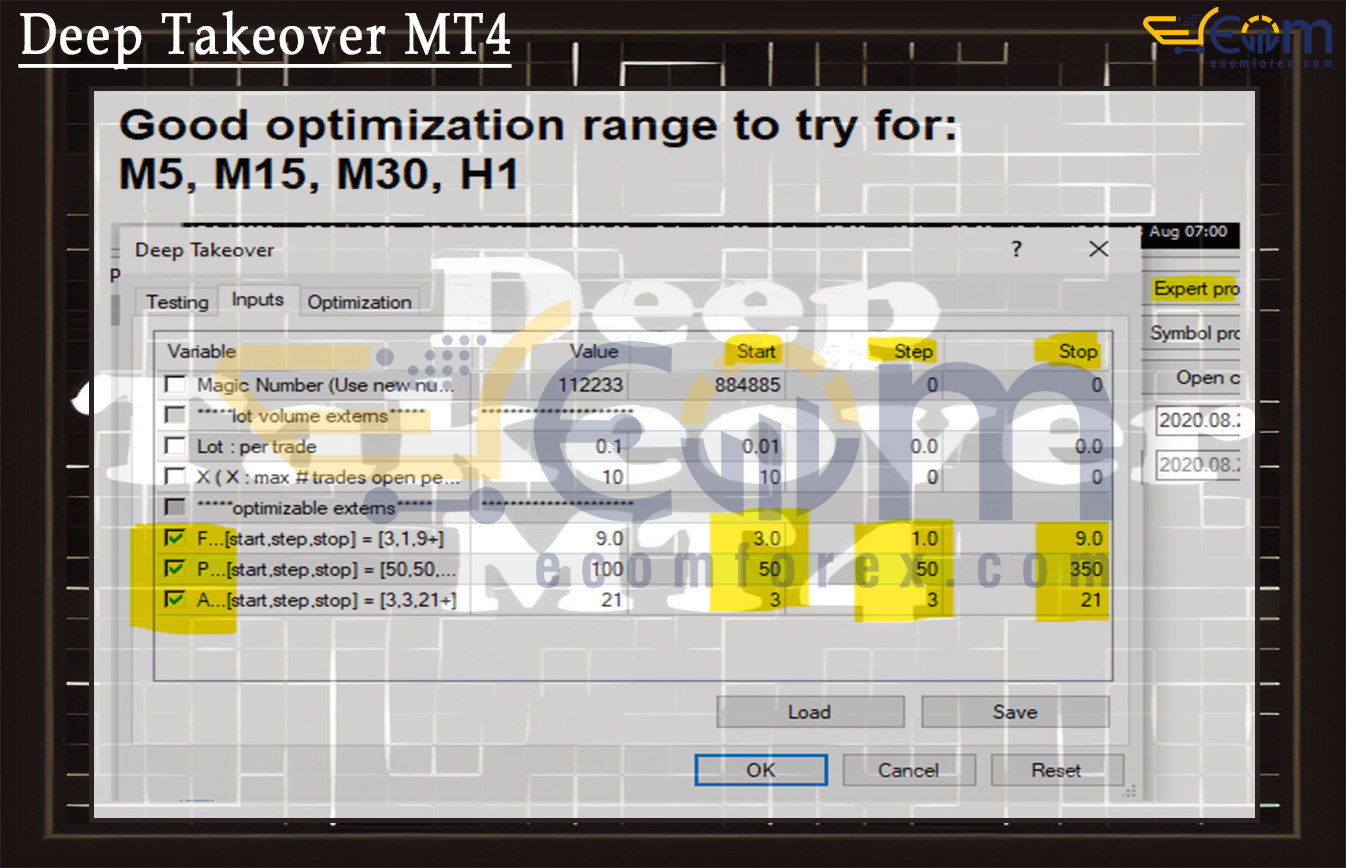Switch to the Testing tab
1346x868 pixels.
point(177,302)
